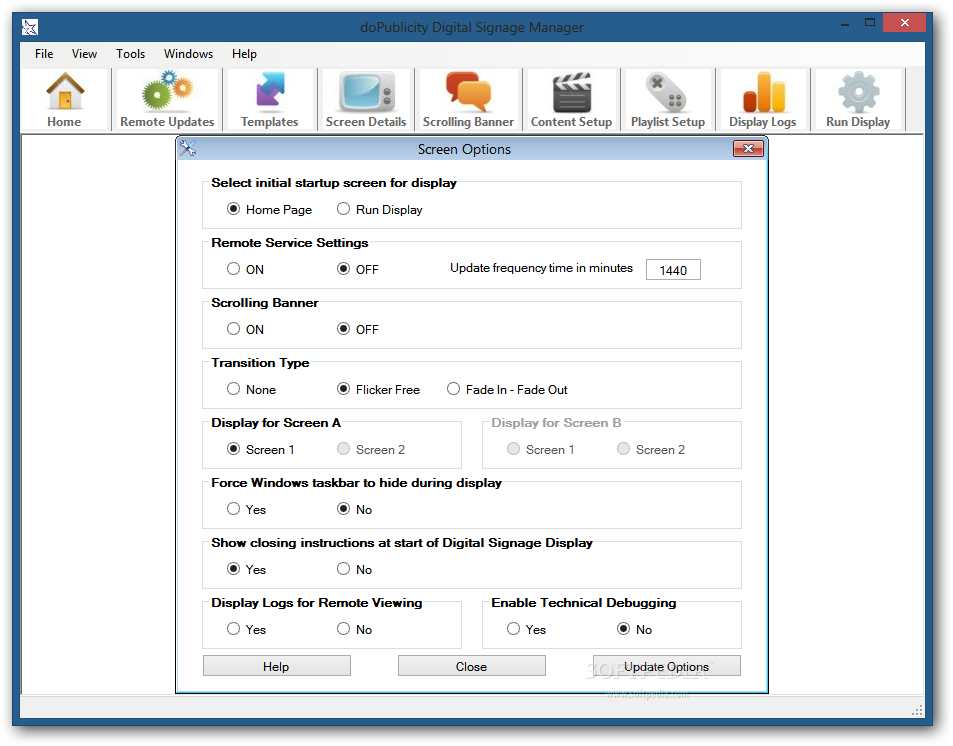Click the Close button in dialog
Viewport: 953px width, 746px height.
pos(472,666)
